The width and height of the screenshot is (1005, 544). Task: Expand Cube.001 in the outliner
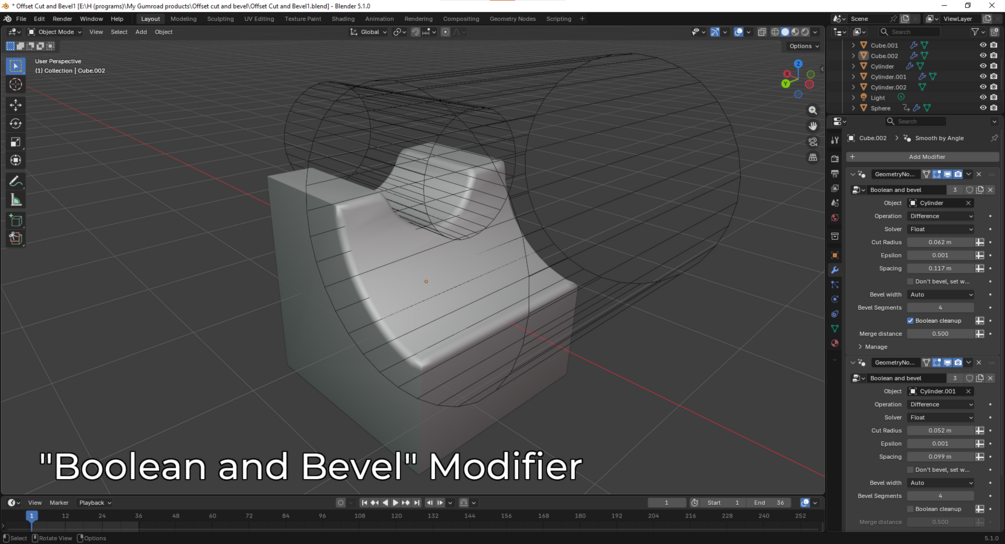(x=853, y=45)
